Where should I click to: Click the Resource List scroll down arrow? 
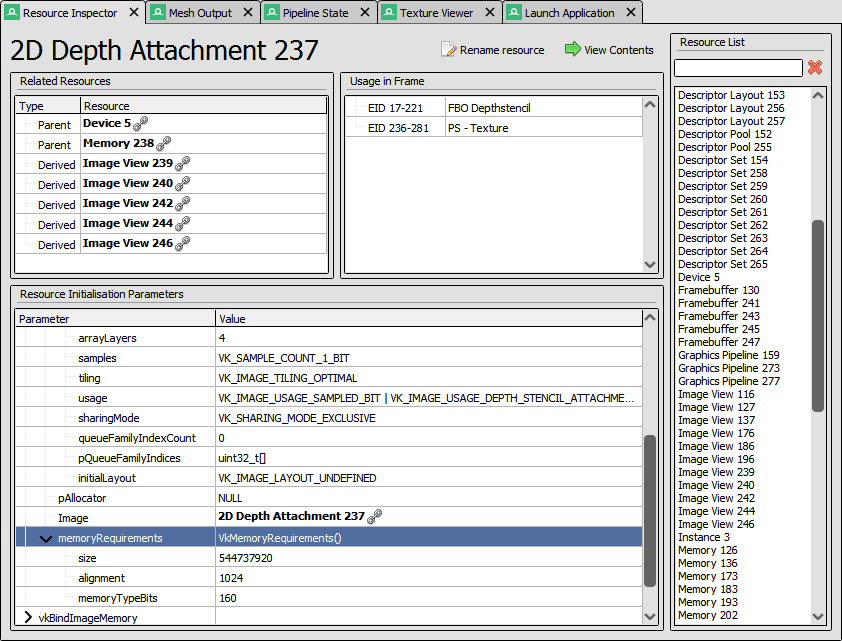818,617
